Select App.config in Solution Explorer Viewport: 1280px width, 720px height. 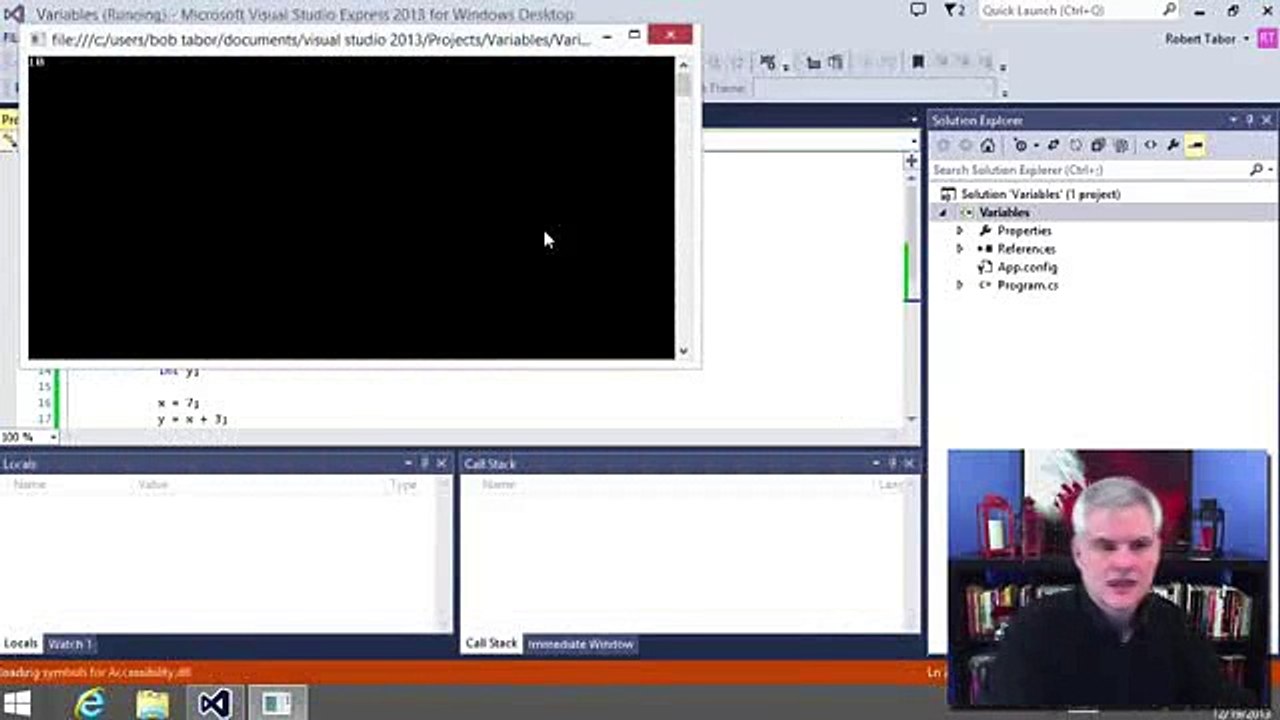(x=1026, y=267)
